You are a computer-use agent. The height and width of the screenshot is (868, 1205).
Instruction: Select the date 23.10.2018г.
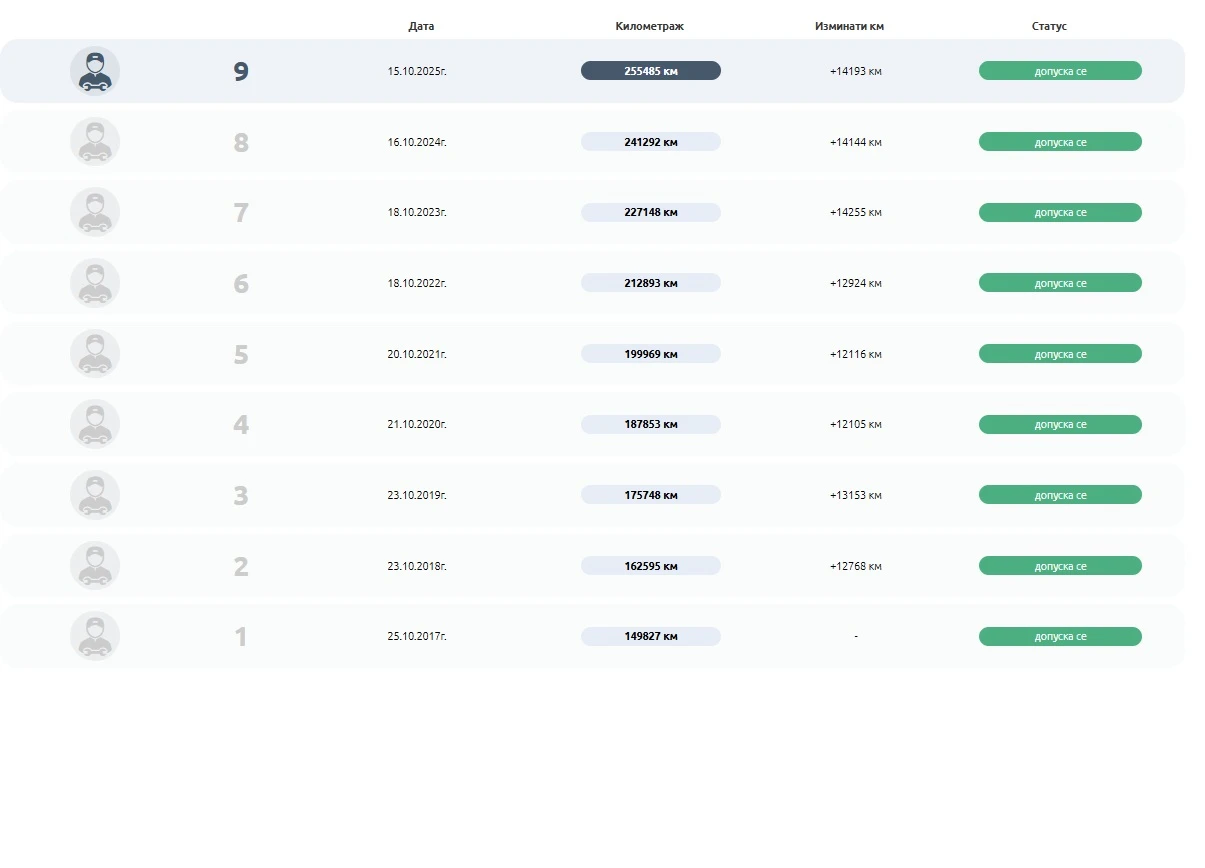417,566
